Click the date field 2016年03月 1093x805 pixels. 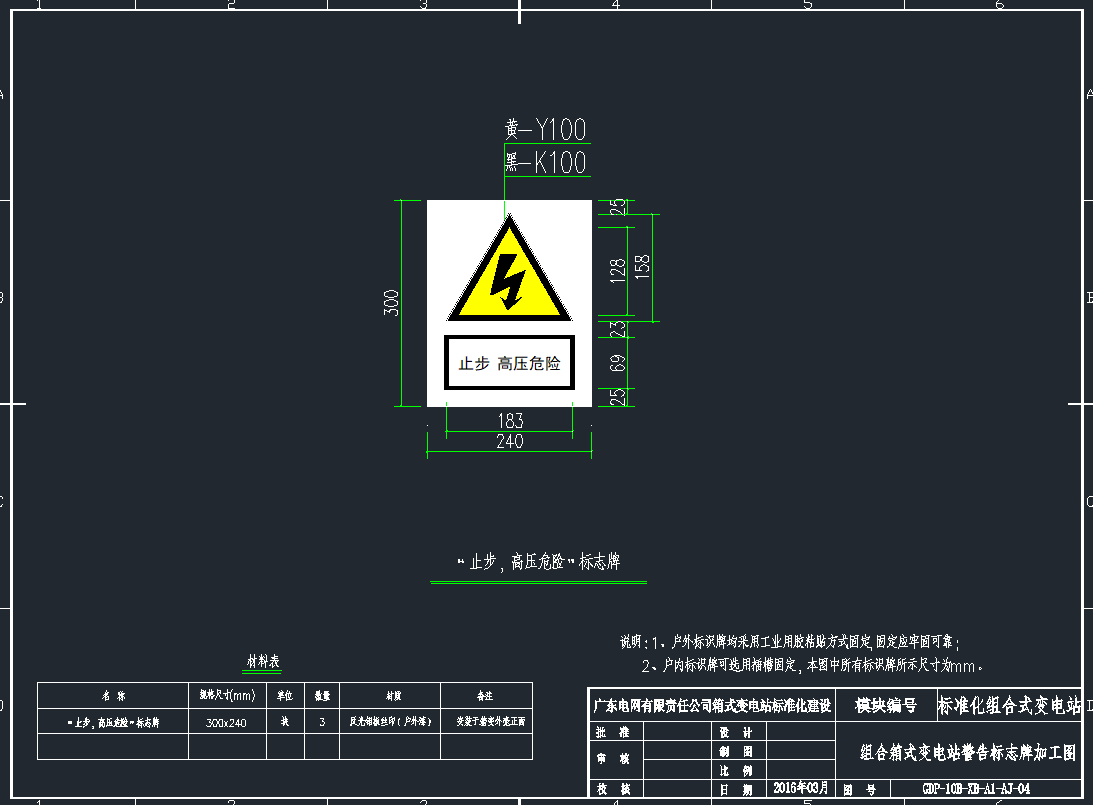tap(800, 788)
